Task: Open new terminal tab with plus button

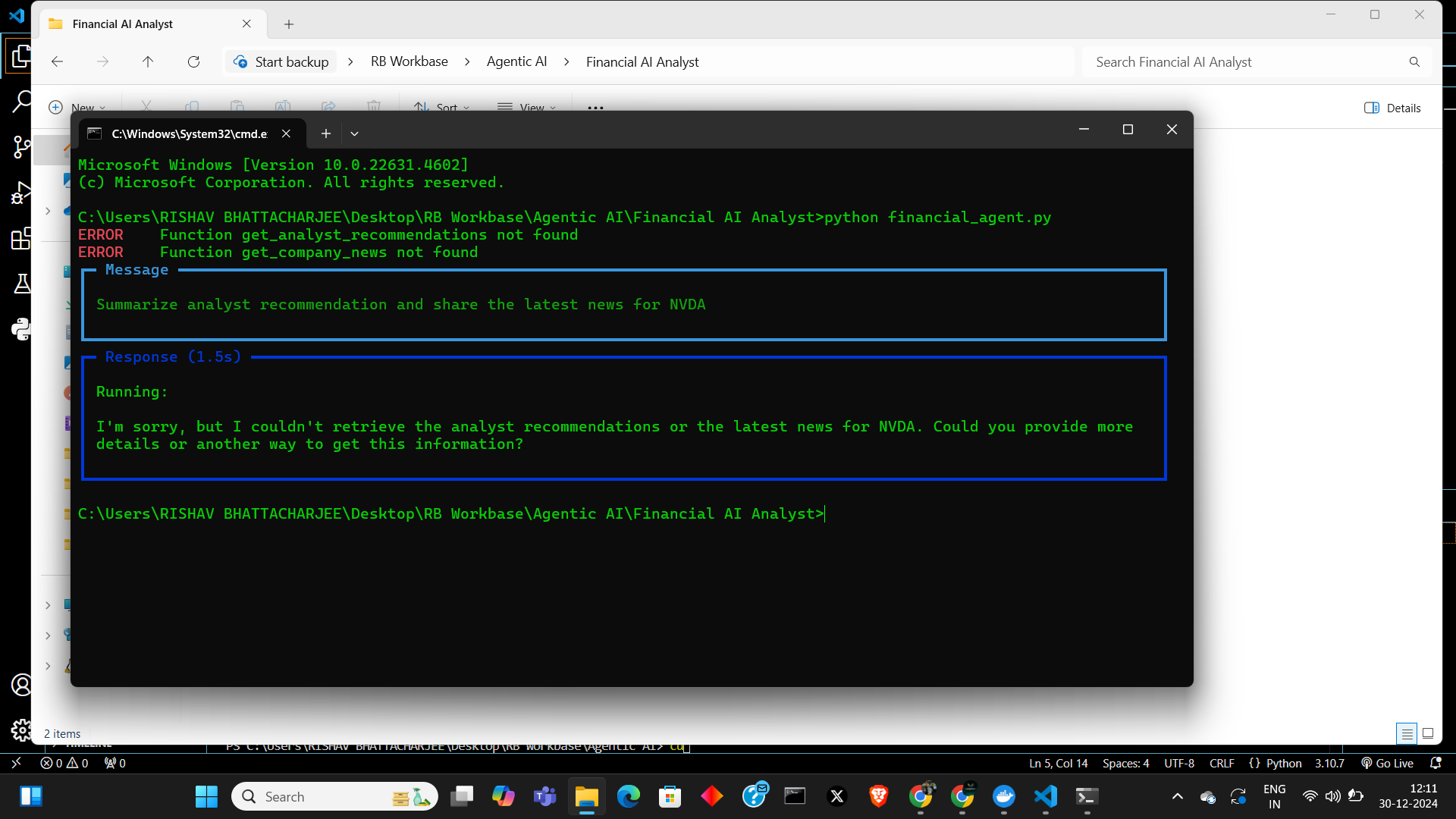Action: click(x=326, y=133)
